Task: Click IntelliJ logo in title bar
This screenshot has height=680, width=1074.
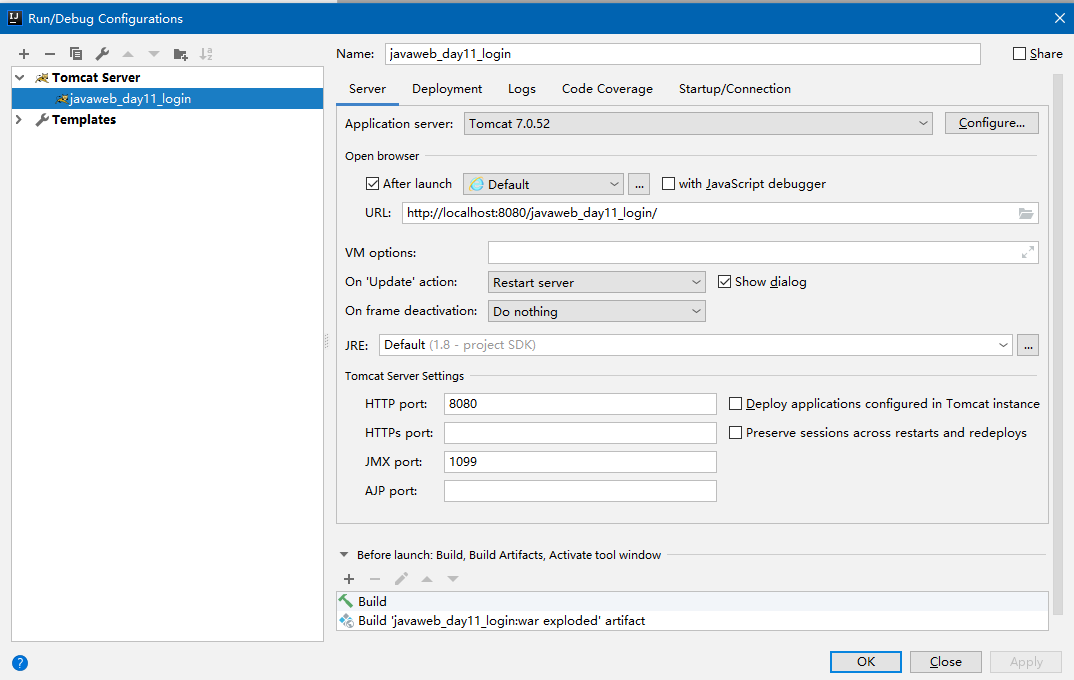Action: pos(14,18)
